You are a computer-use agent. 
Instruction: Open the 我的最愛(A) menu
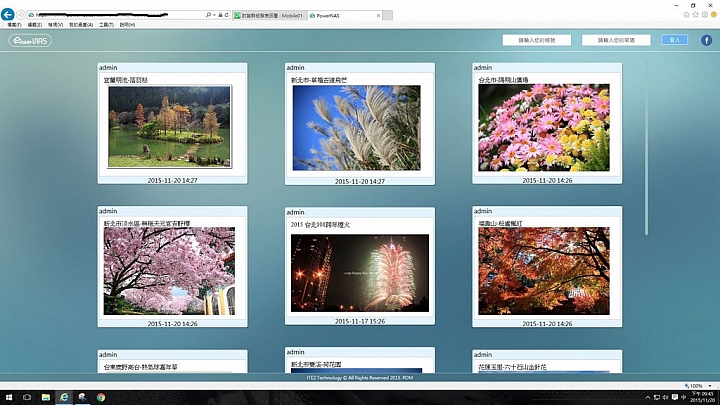click(x=81, y=25)
